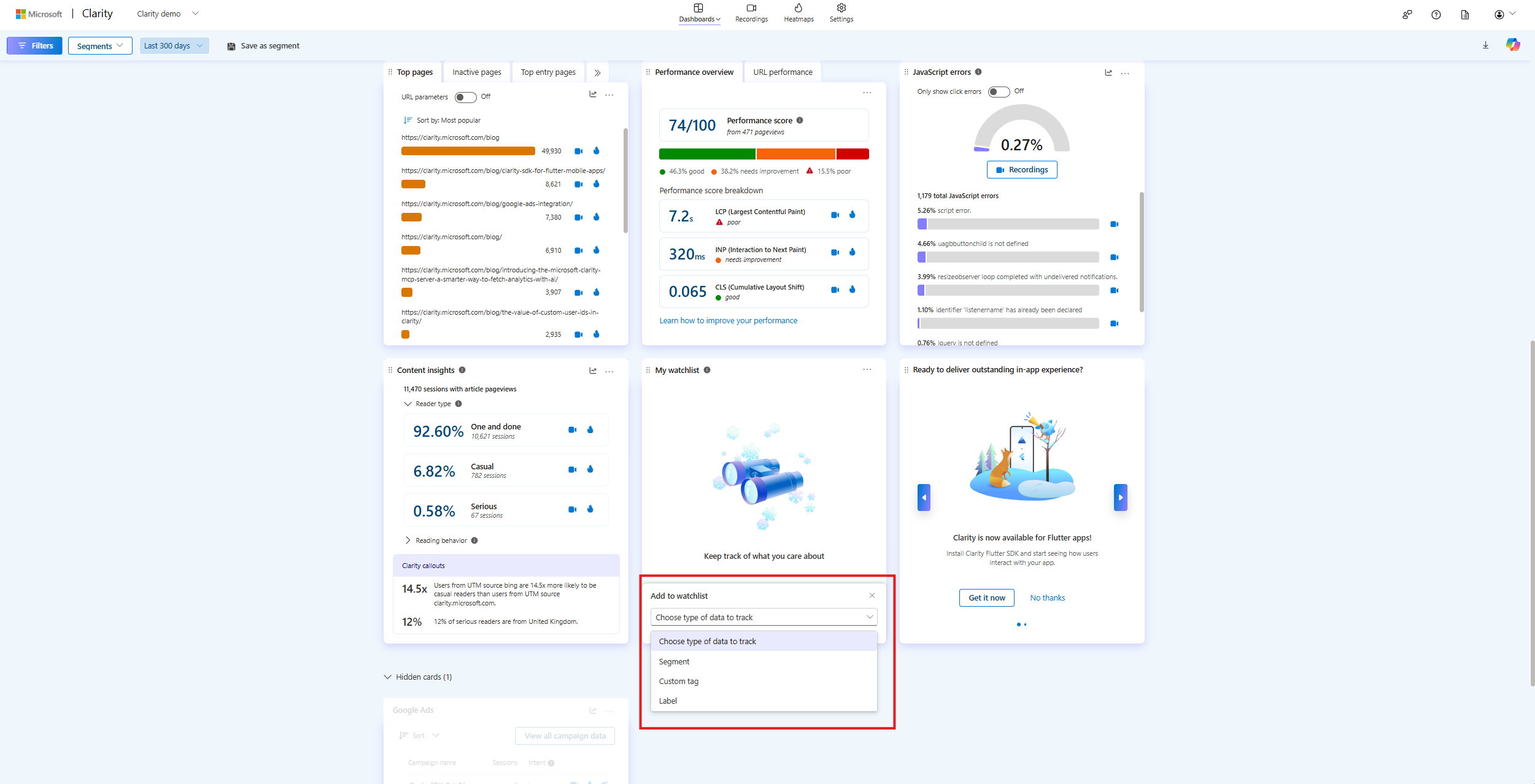Open the heatmap for the clarity.microsoft.com/blog top page

(x=596, y=151)
